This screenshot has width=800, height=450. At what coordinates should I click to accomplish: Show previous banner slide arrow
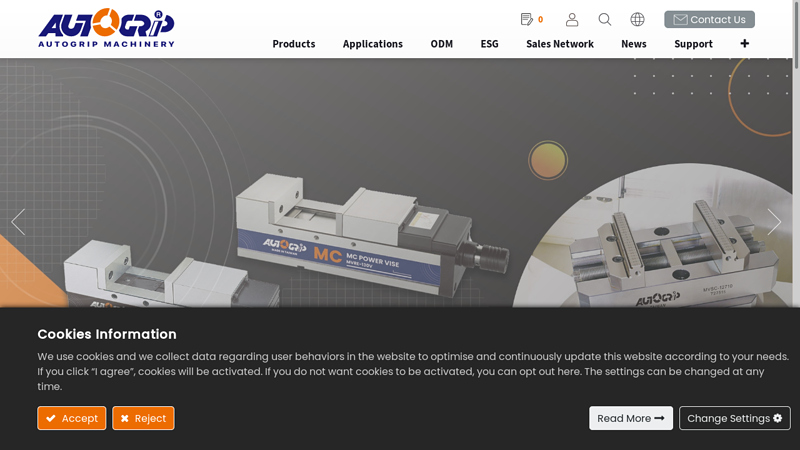[x=18, y=222]
